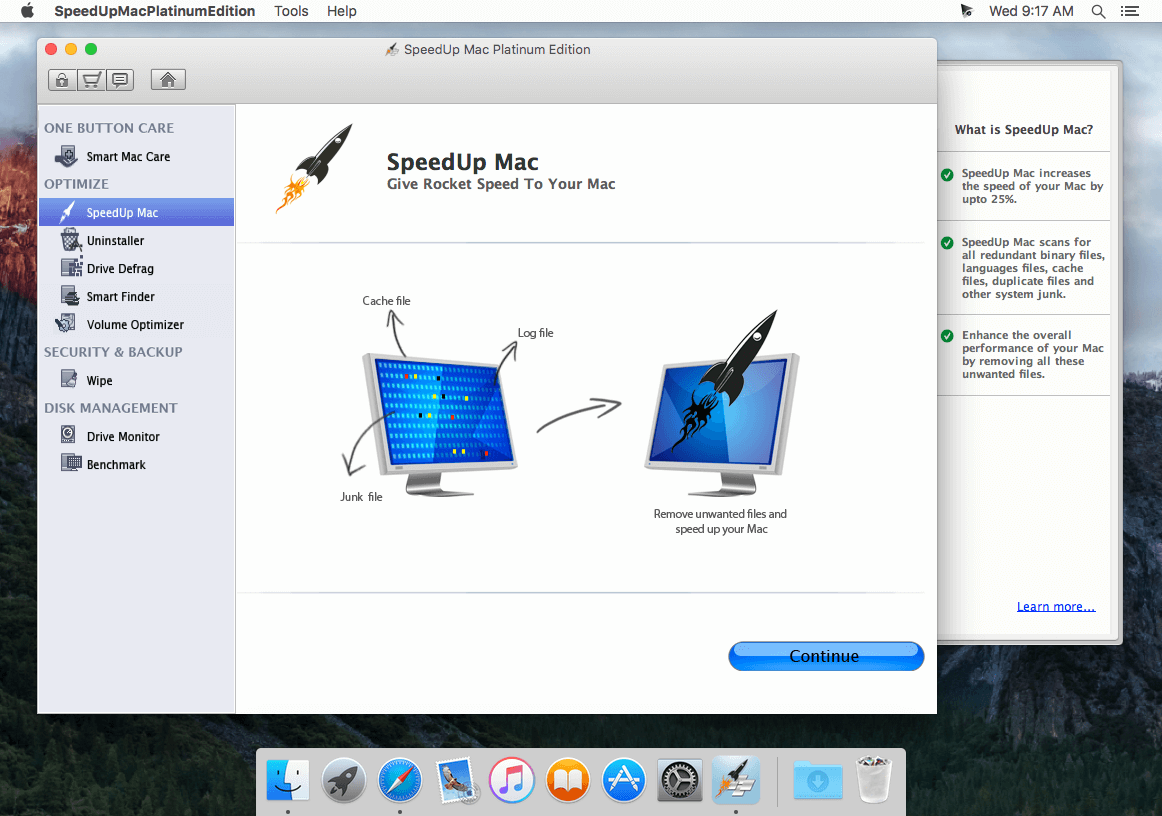
Task: Click the 'OPTIMIZE' section header
Action: pos(76,184)
